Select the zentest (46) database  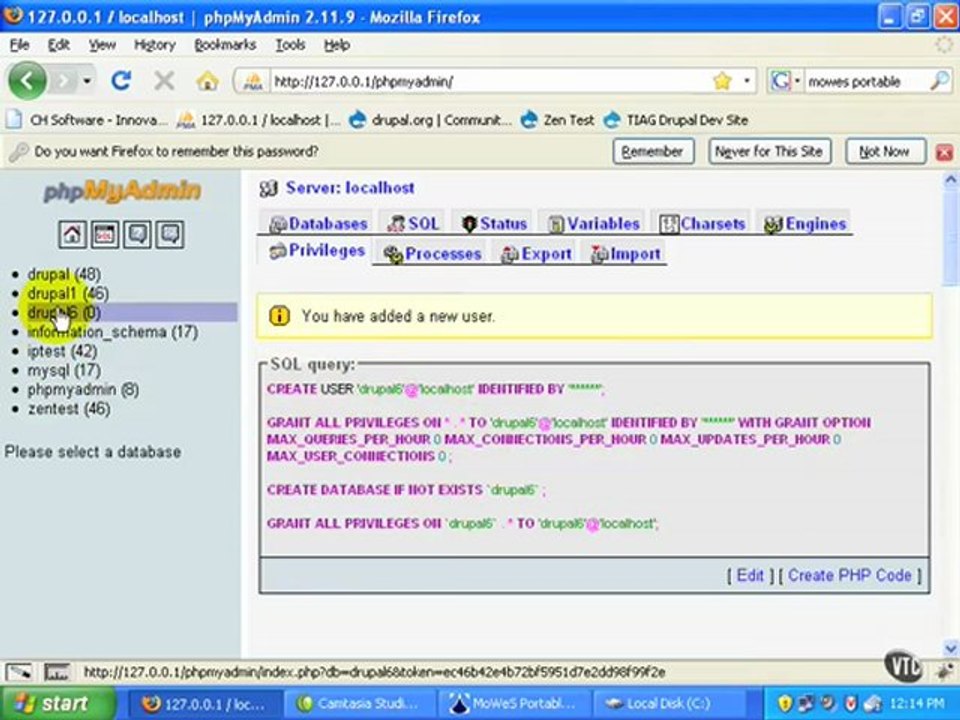tap(69, 408)
